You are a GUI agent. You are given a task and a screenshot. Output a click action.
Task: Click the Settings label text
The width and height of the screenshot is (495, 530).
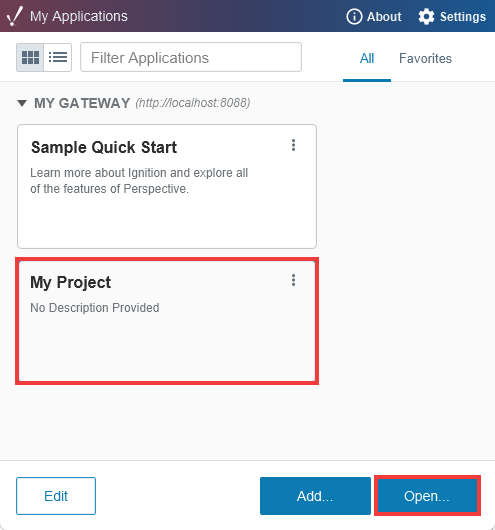point(463,17)
